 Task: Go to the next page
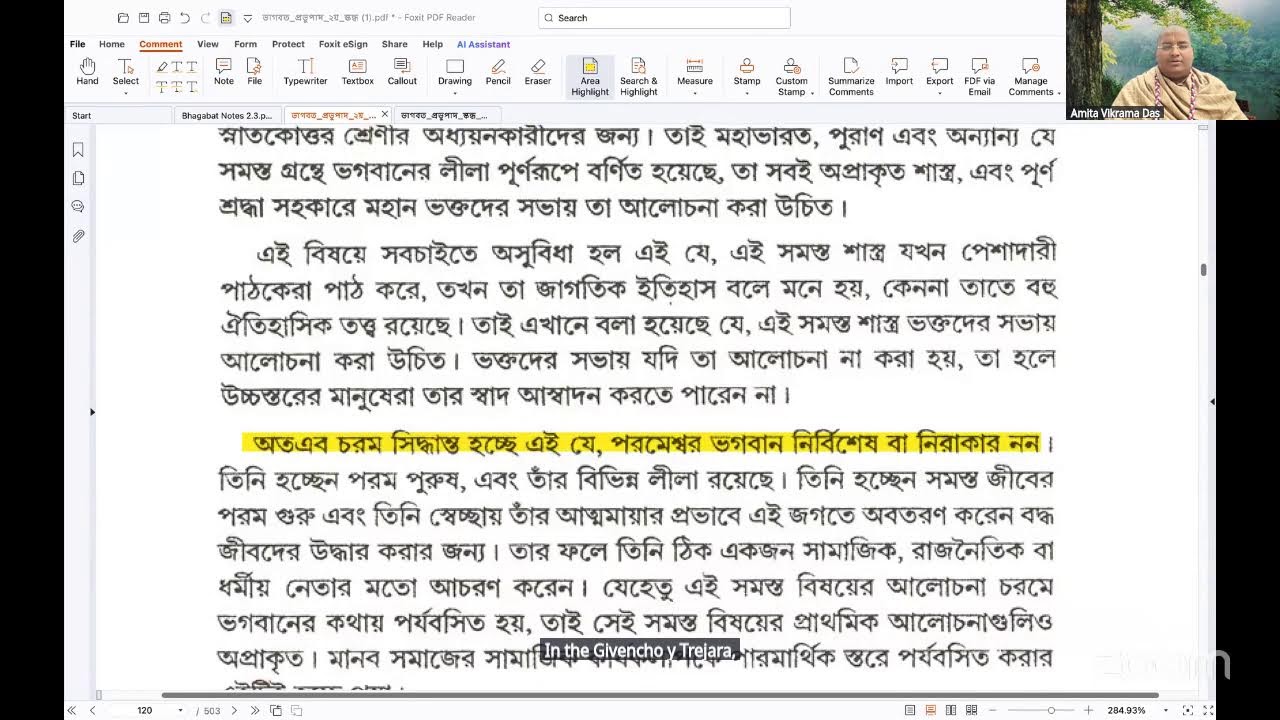point(234,710)
